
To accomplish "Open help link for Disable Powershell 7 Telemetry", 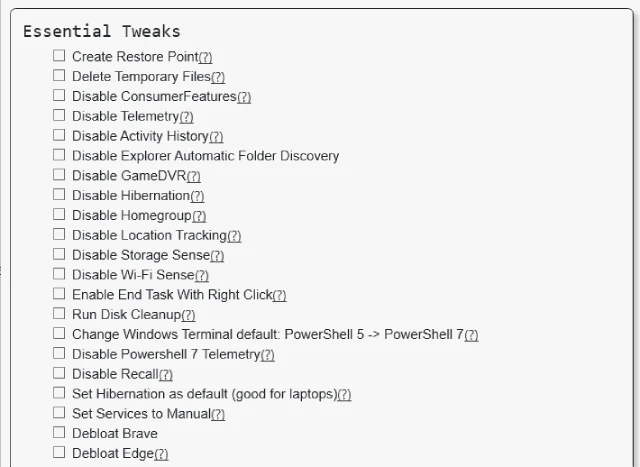I will 267,355.
